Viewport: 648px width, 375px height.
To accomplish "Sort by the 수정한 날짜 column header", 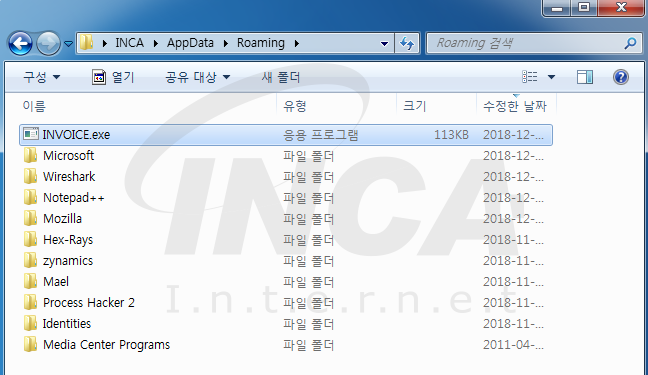I will [515, 106].
